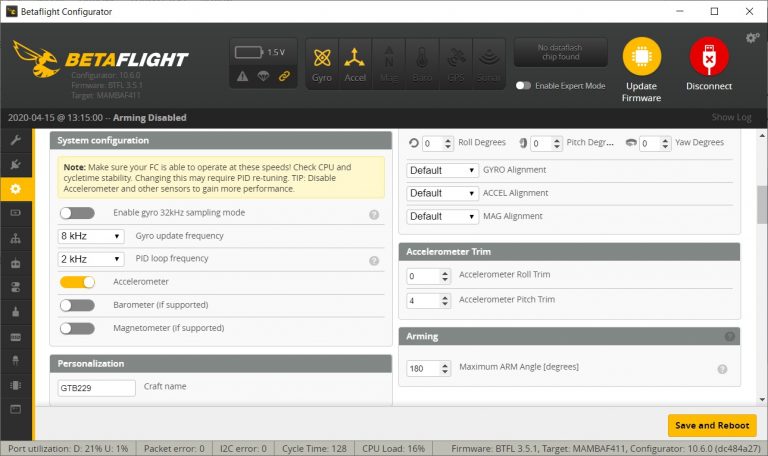
Task: Click the vertical scrollbar thumb
Action: pos(762,205)
